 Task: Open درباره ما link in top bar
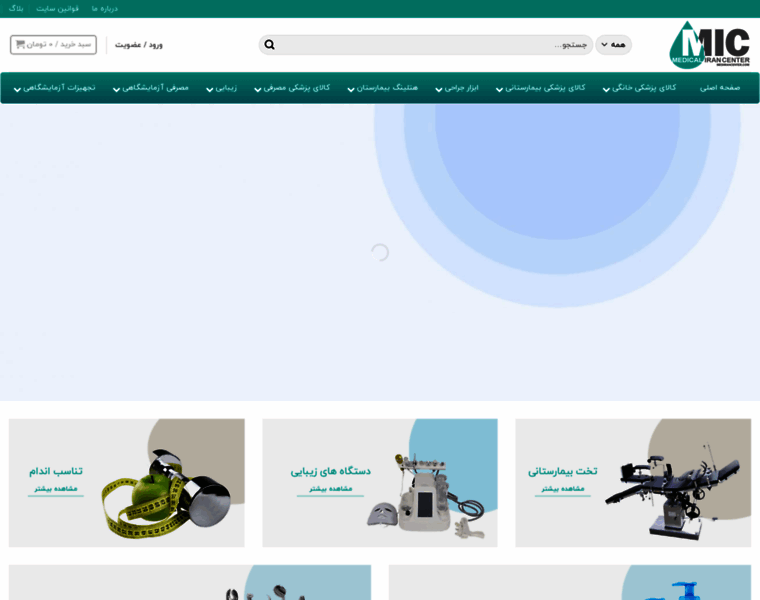(105, 9)
